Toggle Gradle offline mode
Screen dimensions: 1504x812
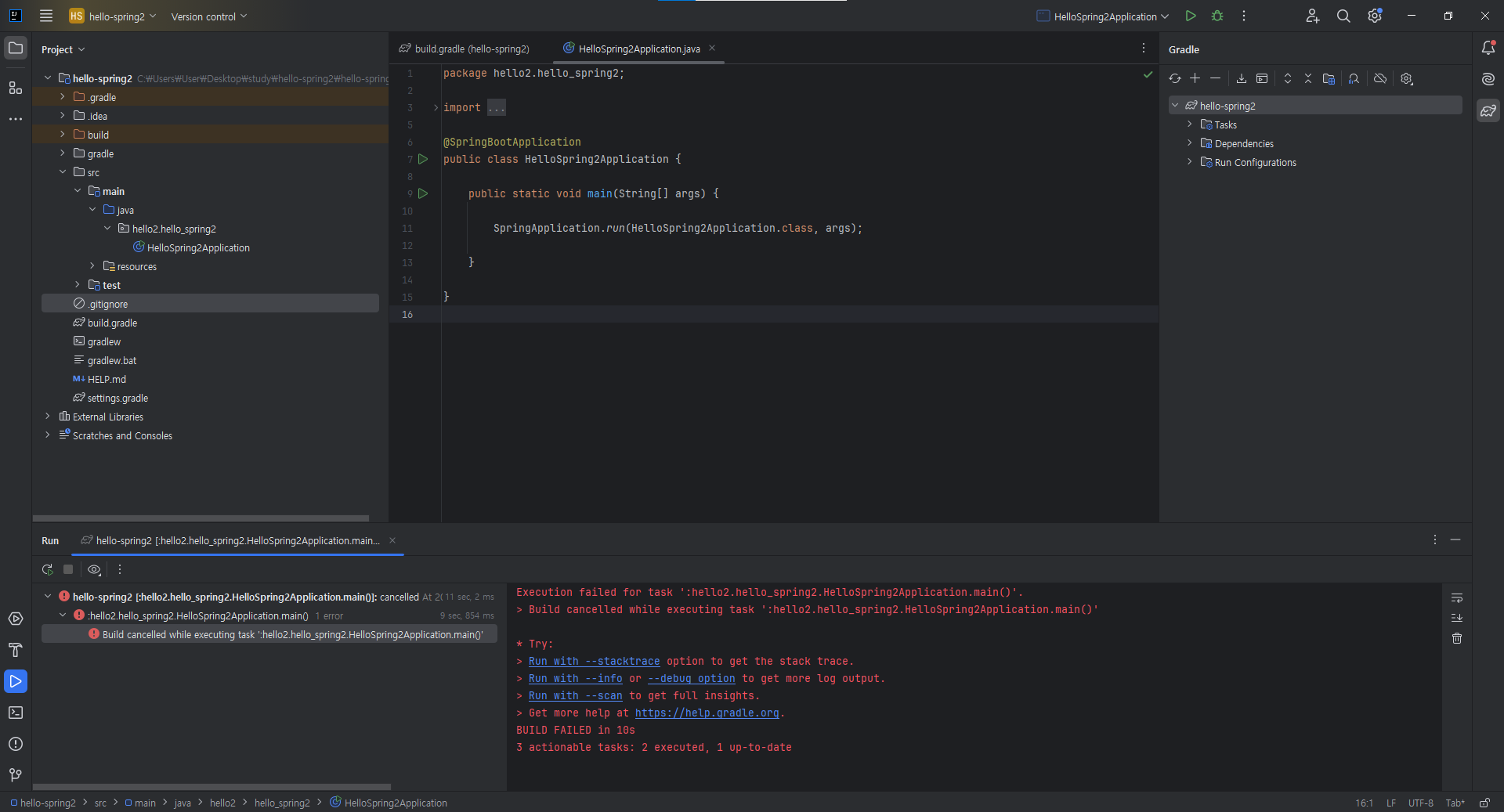pyautogui.click(x=1380, y=78)
